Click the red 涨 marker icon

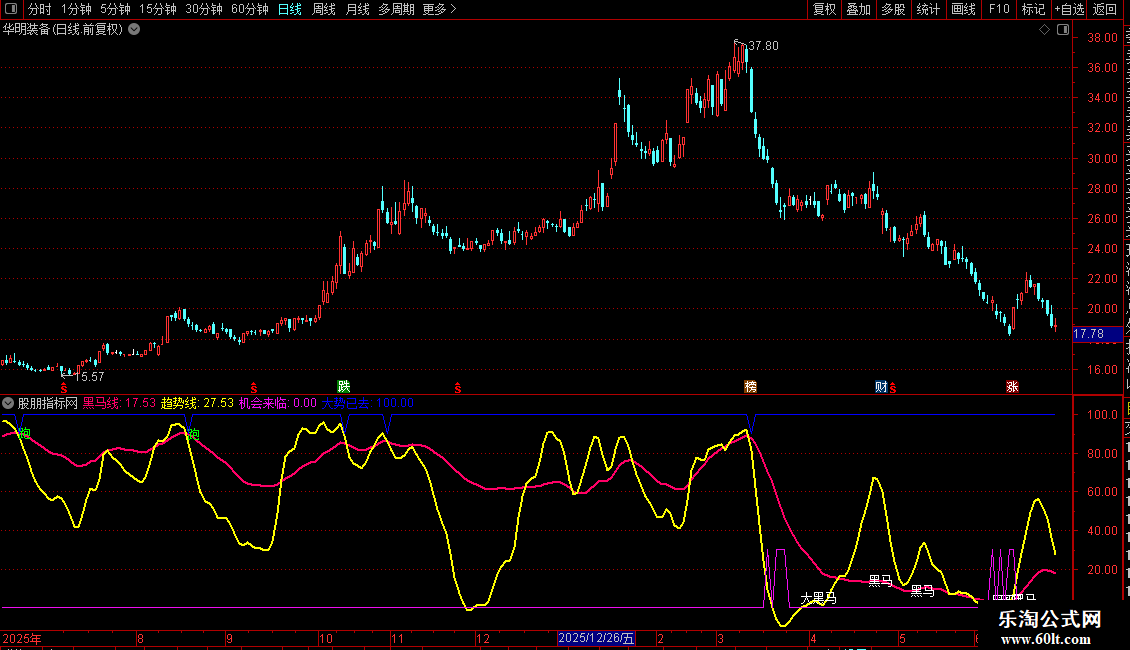tap(1012, 386)
